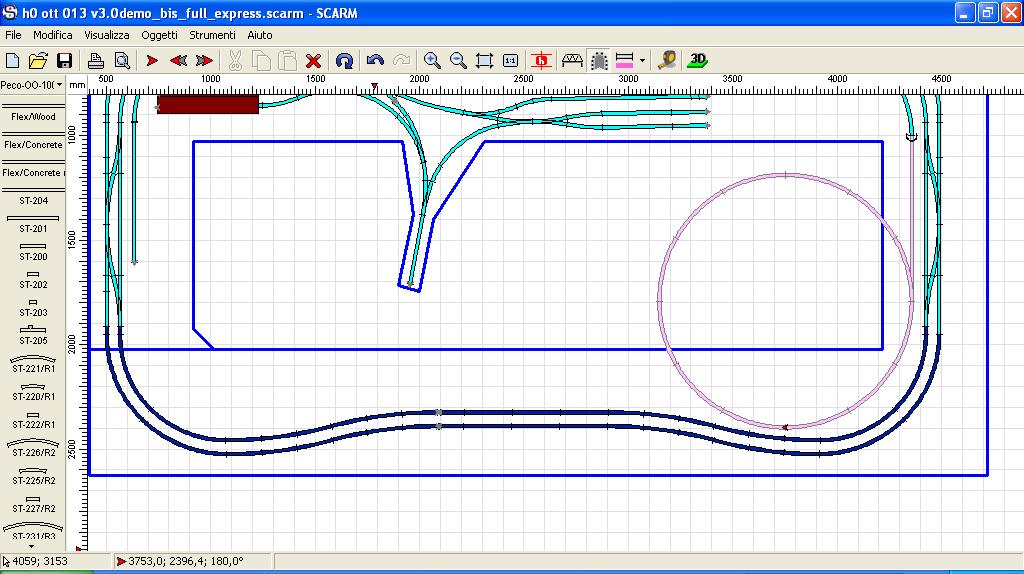Viewport: 1024px width, 574px height.
Task: Create a new layout file
Action: [x=12, y=61]
